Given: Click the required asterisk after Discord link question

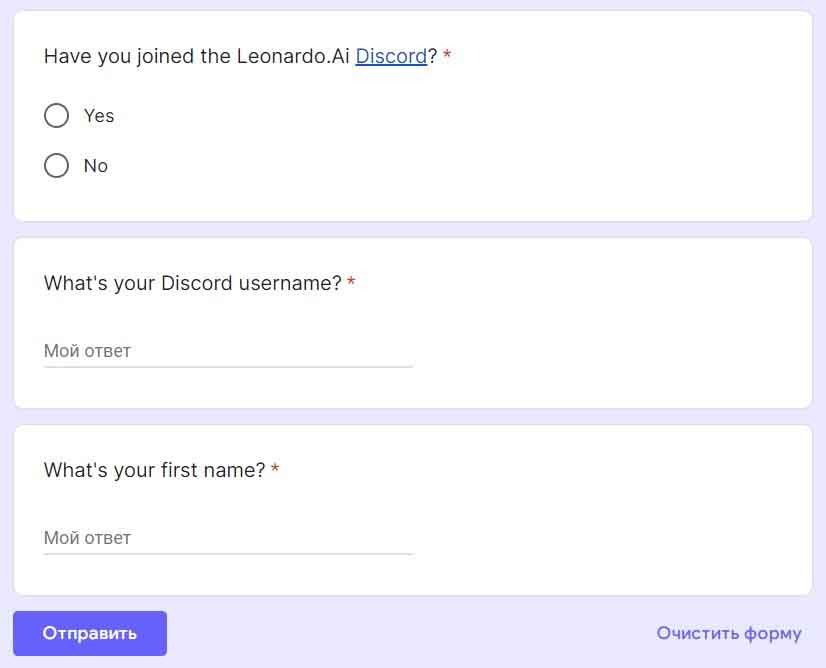Looking at the screenshot, I should (447, 56).
